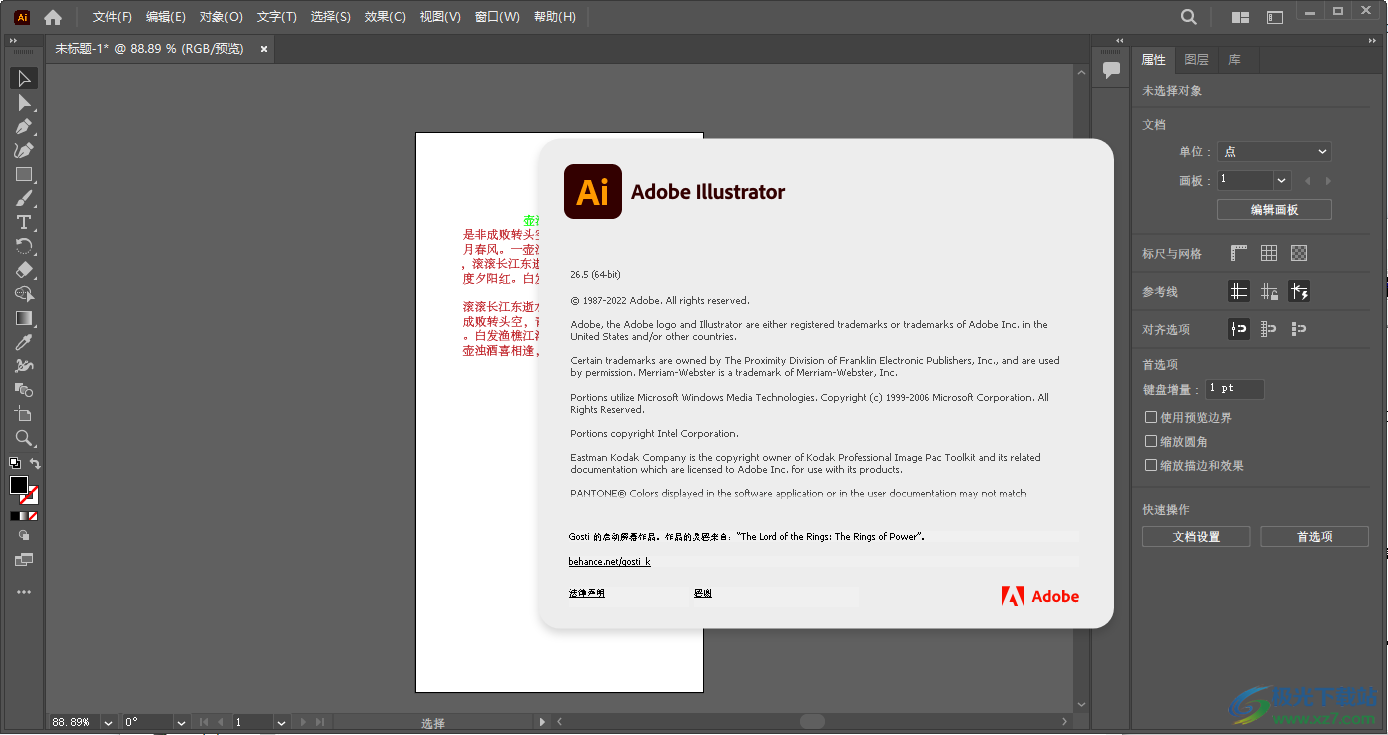Viewport: 1388px width, 735px height.
Task: Toggle lock guides icon
Action: 1269,292
